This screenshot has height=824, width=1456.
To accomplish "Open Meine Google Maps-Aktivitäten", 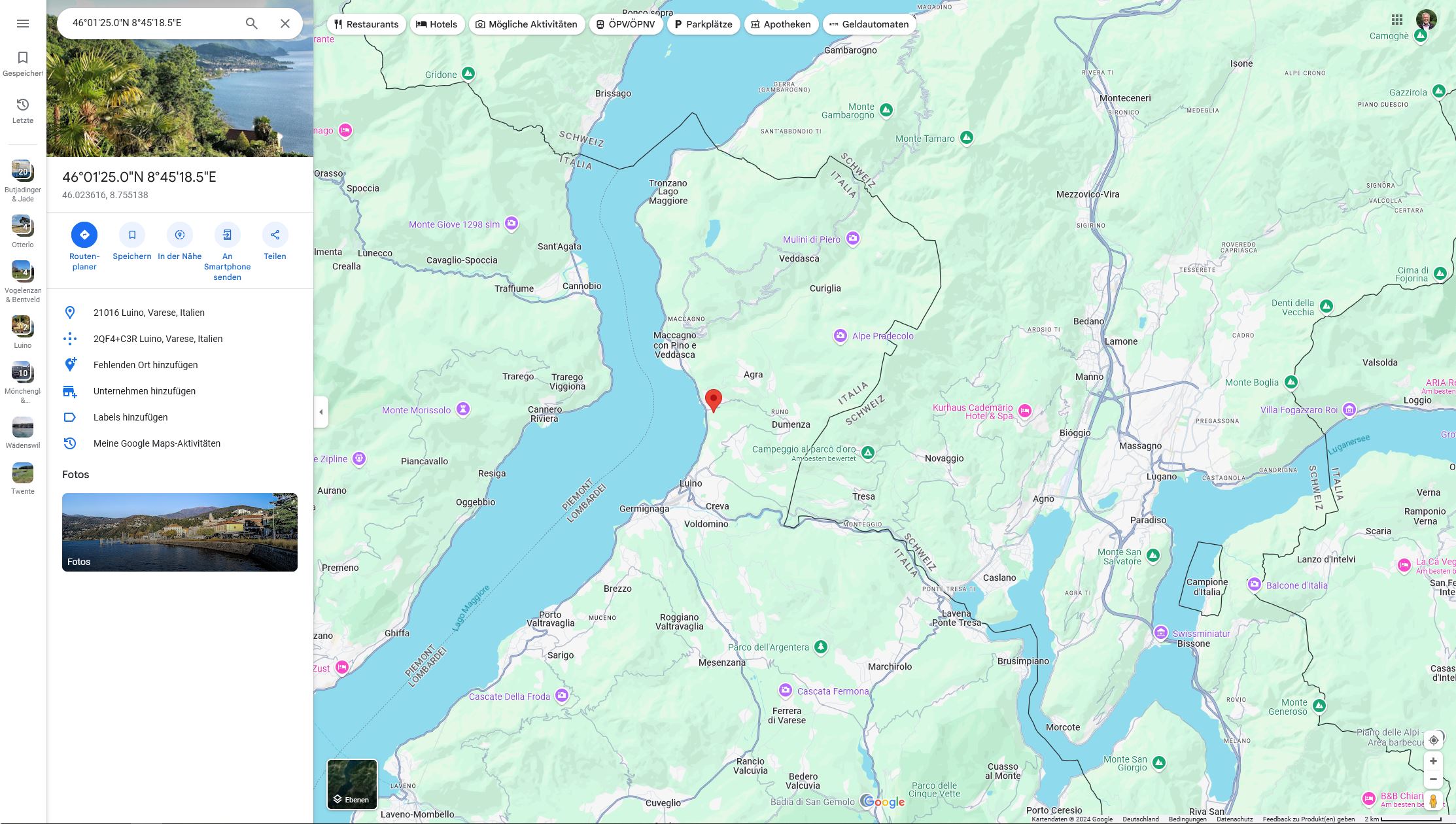I will (x=156, y=443).
